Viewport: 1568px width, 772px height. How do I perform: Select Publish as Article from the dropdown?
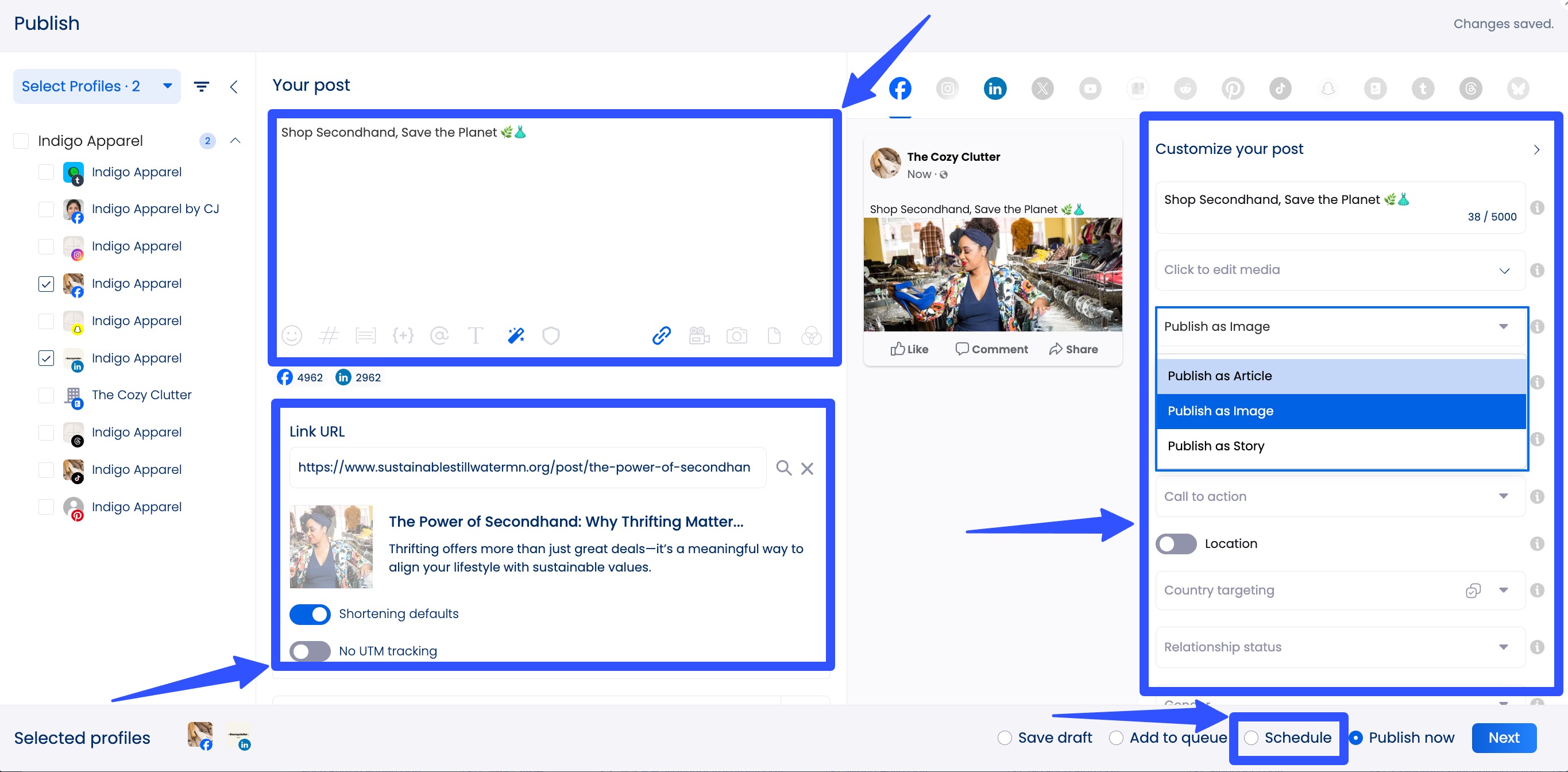(x=1219, y=376)
